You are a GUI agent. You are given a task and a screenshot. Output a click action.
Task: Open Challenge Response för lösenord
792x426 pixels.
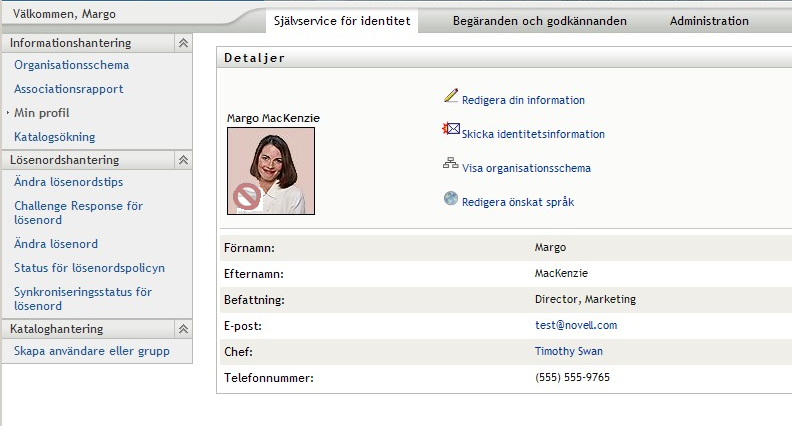78,213
